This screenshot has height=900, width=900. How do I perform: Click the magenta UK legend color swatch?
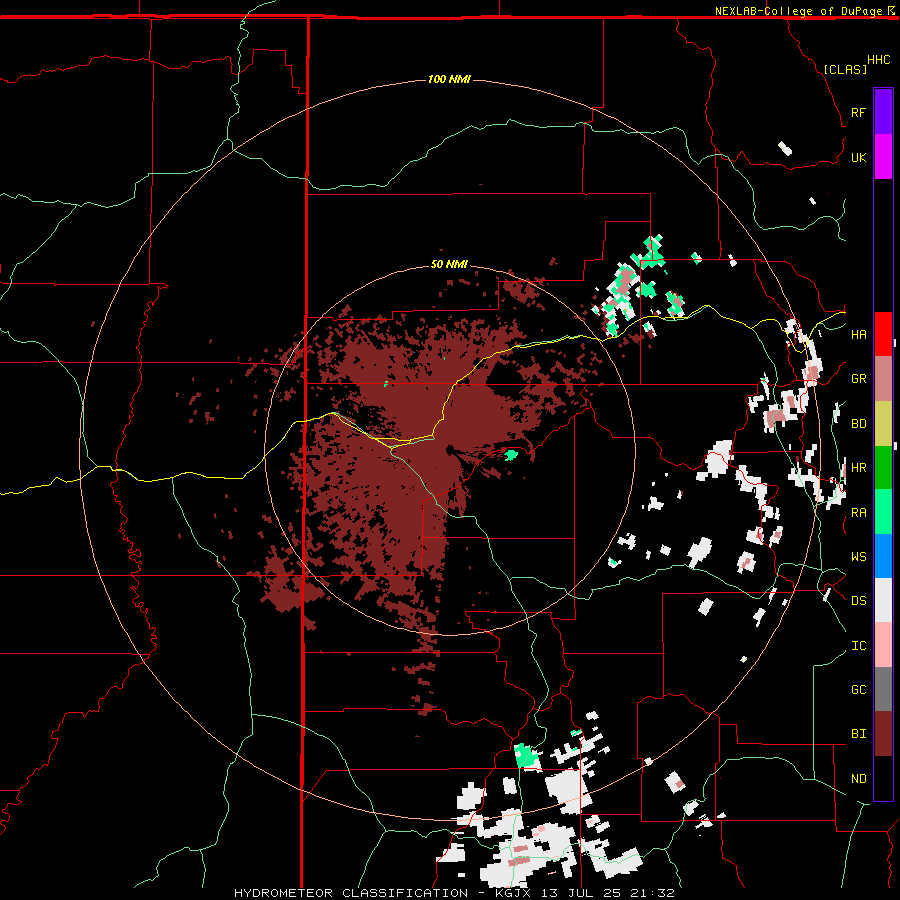click(x=883, y=157)
